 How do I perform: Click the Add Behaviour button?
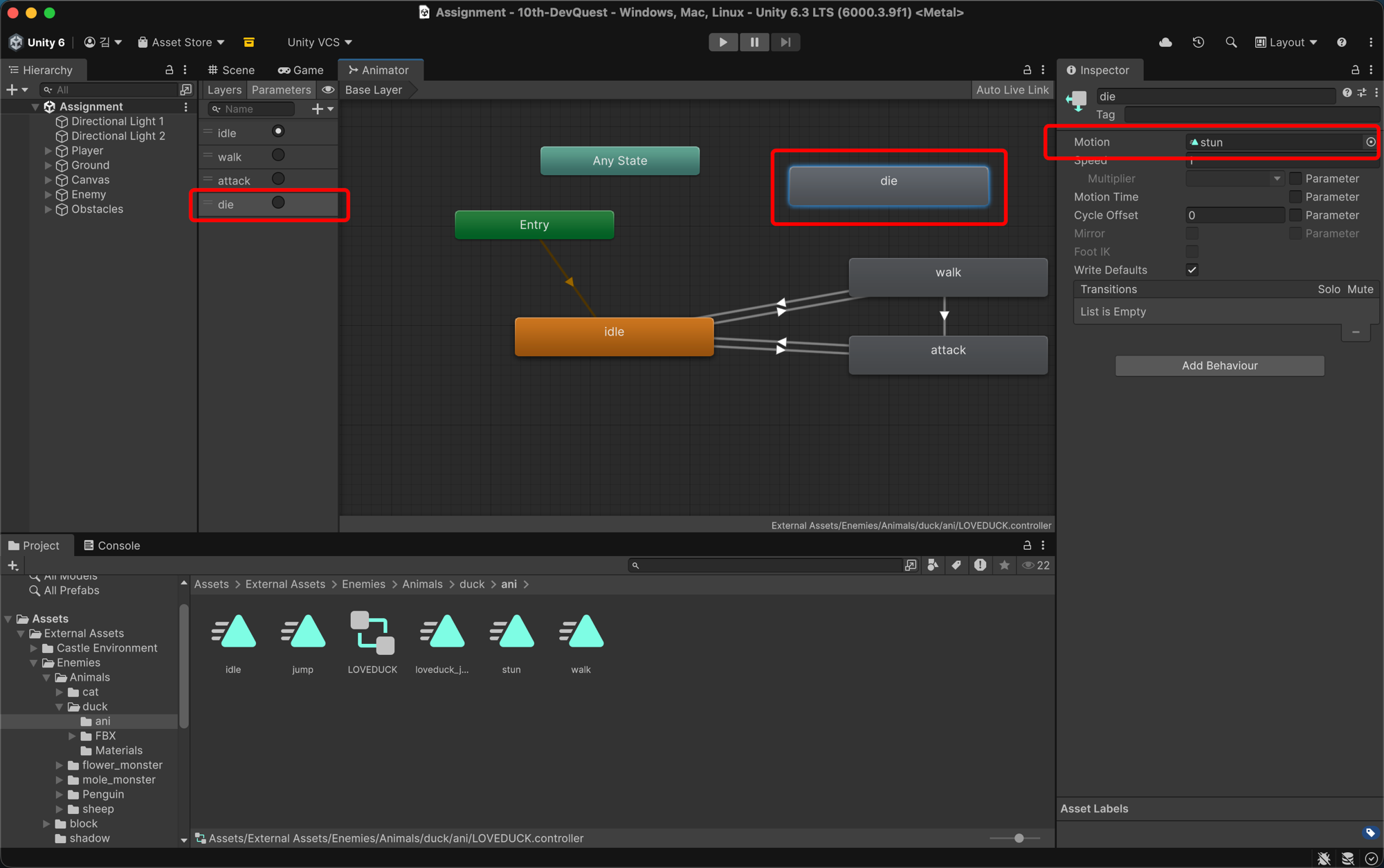click(1219, 365)
